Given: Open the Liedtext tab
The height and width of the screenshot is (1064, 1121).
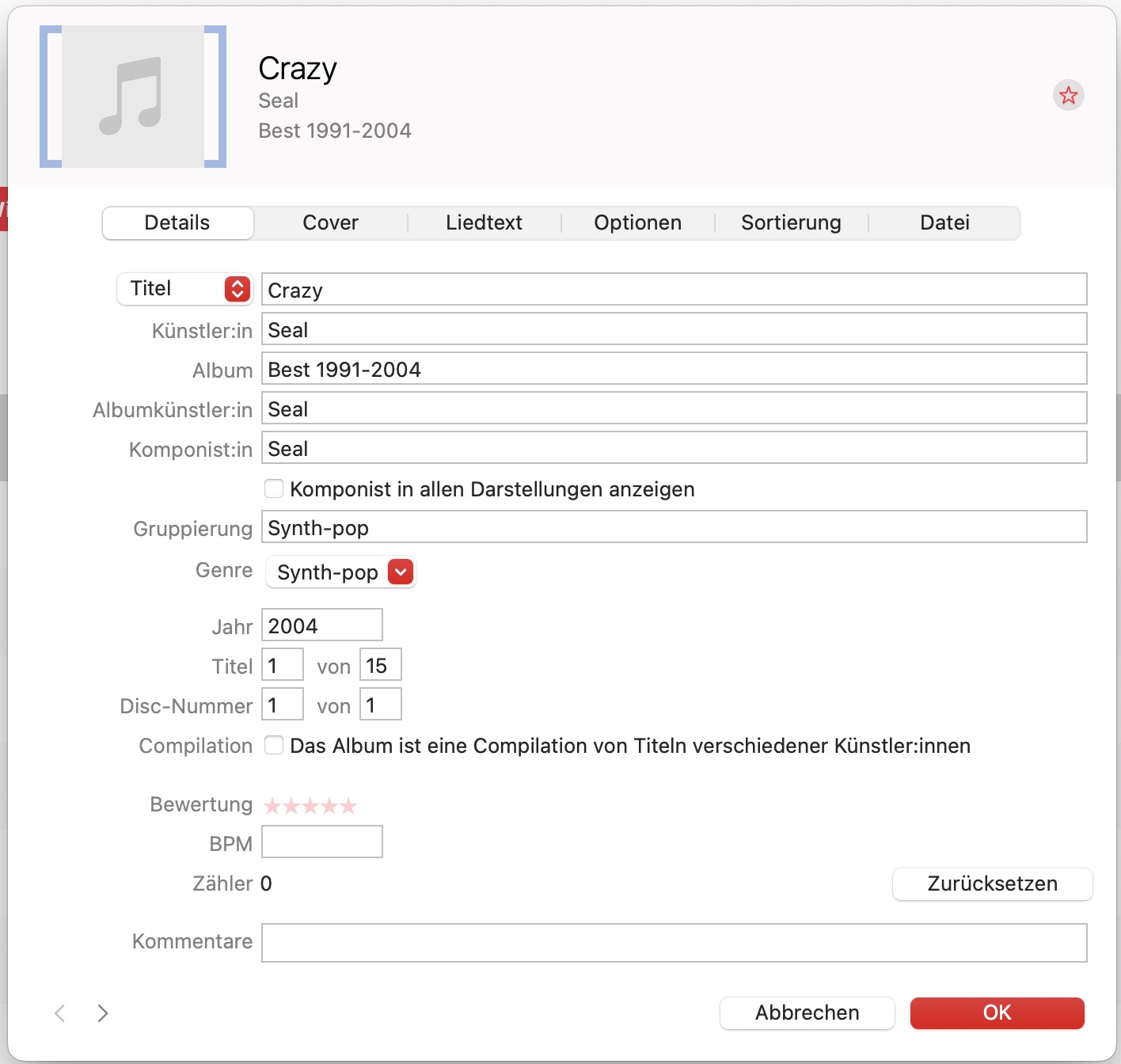Looking at the screenshot, I should (484, 222).
